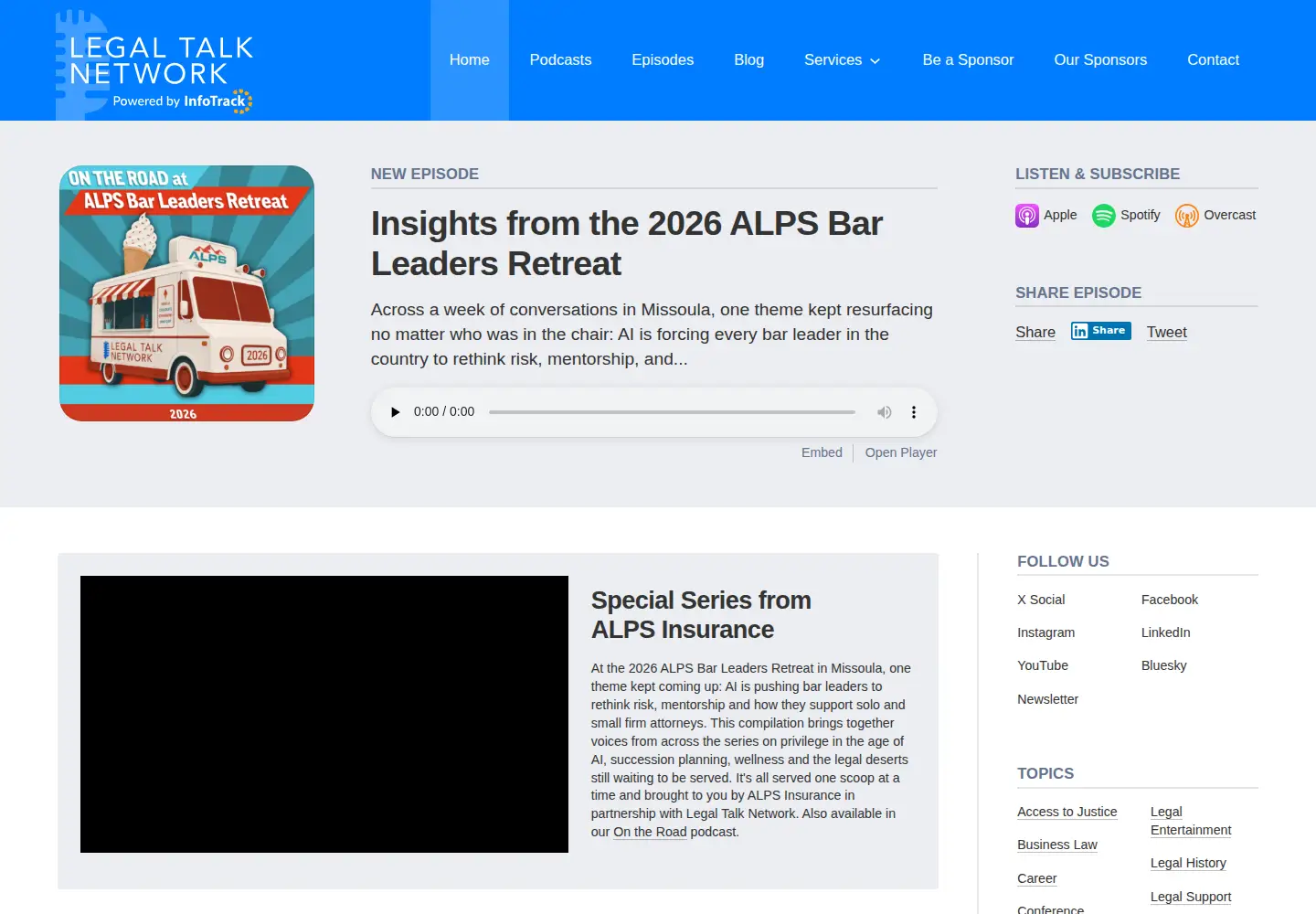Open the Episodes menu item
Screen dimensions: 1316x914
pyautogui.click(x=663, y=60)
